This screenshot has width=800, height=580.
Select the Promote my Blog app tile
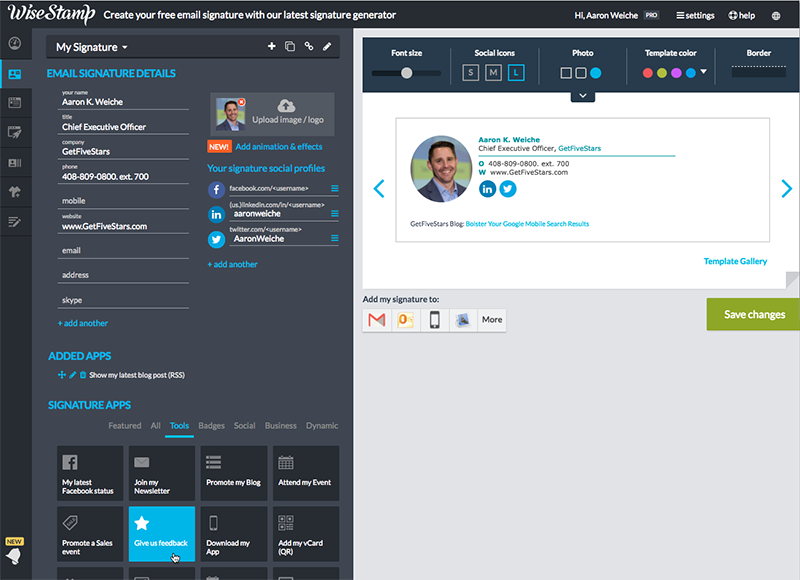point(234,473)
